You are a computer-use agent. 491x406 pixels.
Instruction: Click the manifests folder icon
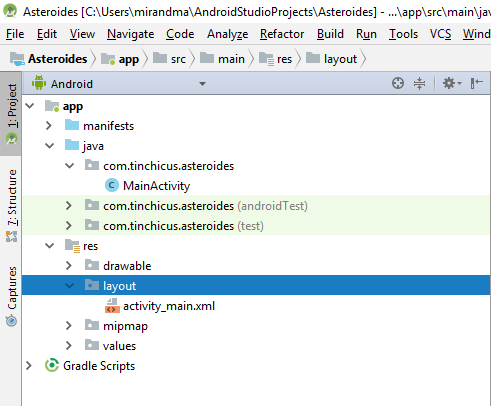(x=72, y=125)
